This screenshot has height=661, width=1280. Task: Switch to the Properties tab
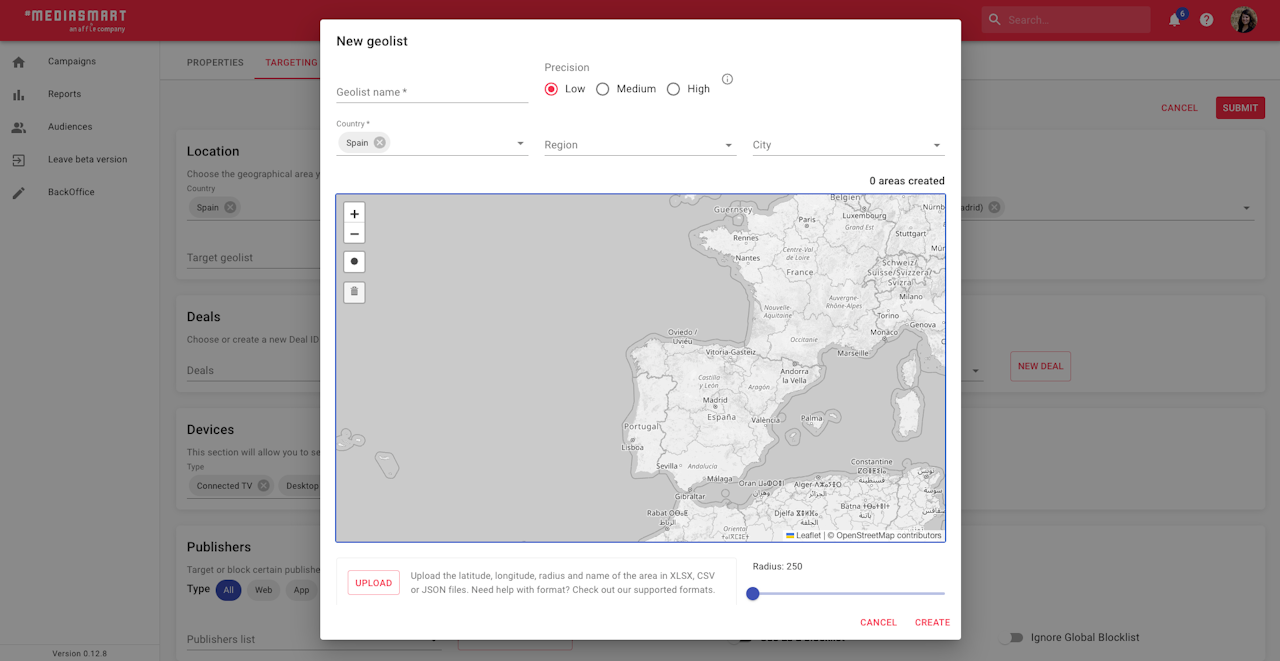[x=215, y=62]
